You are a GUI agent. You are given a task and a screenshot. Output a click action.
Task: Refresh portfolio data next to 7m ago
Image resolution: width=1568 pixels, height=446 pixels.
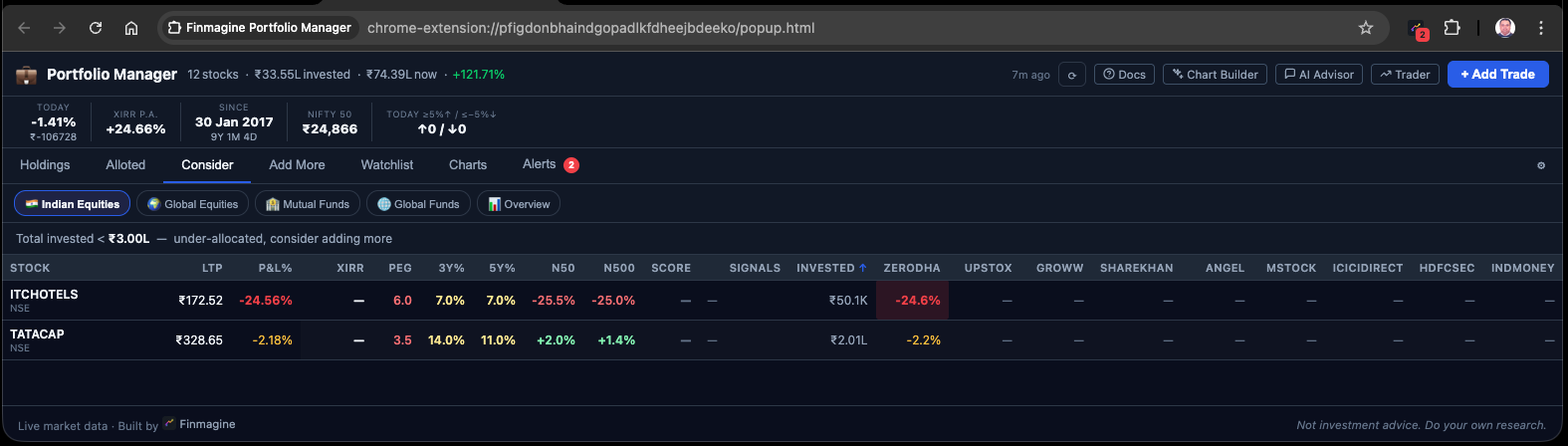[x=1072, y=75]
